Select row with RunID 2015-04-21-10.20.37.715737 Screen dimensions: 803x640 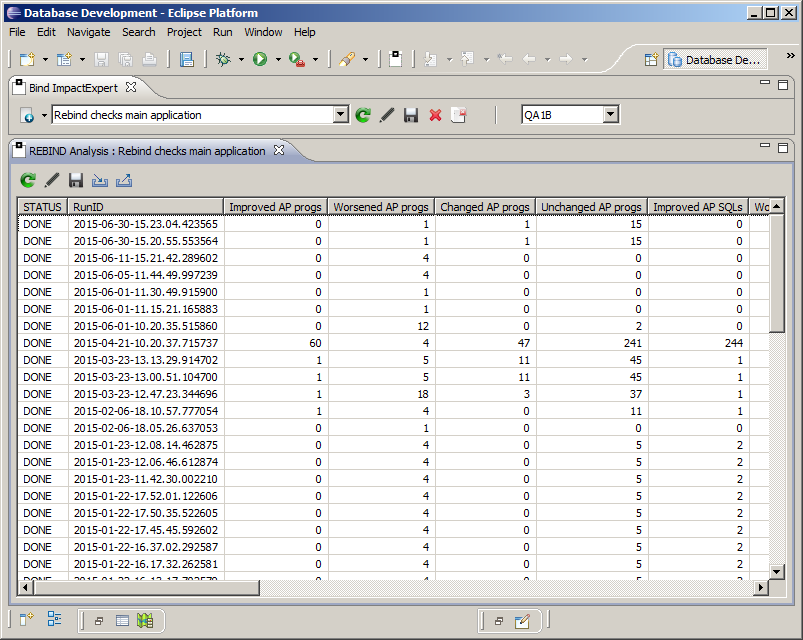click(x=144, y=343)
